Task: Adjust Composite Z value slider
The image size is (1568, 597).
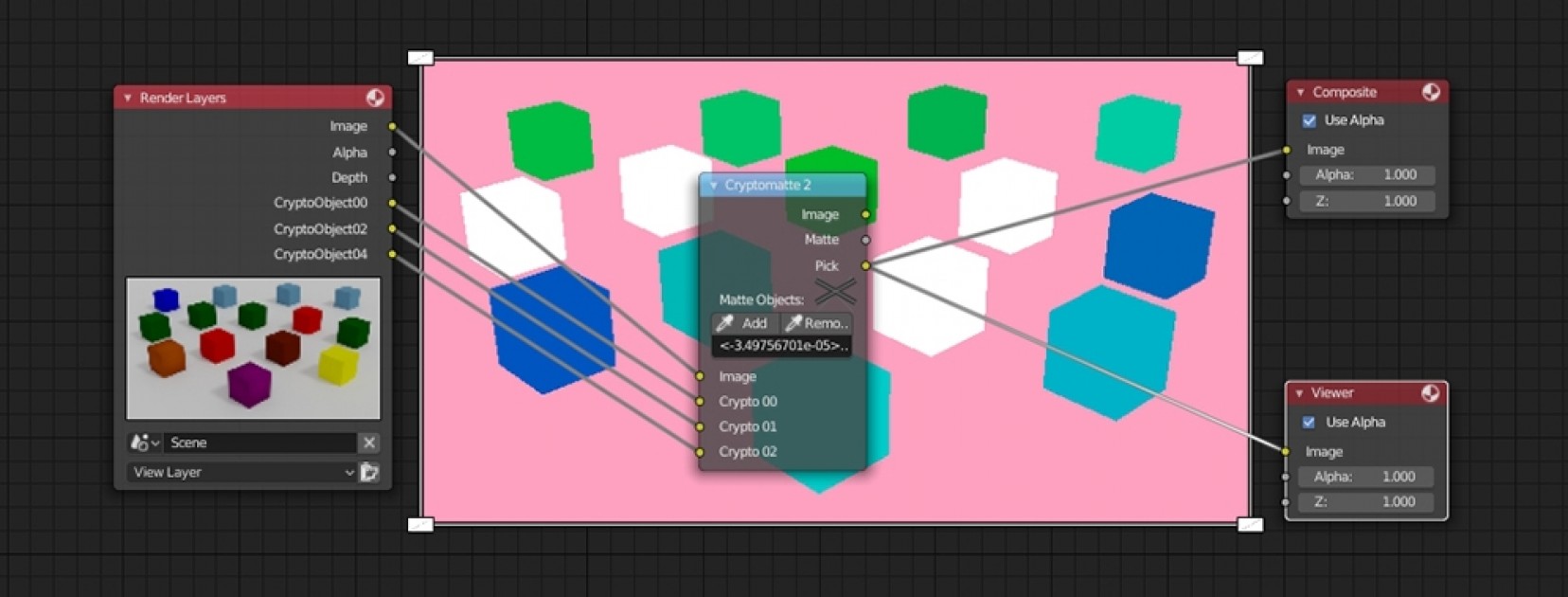Action: [x=1367, y=201]
